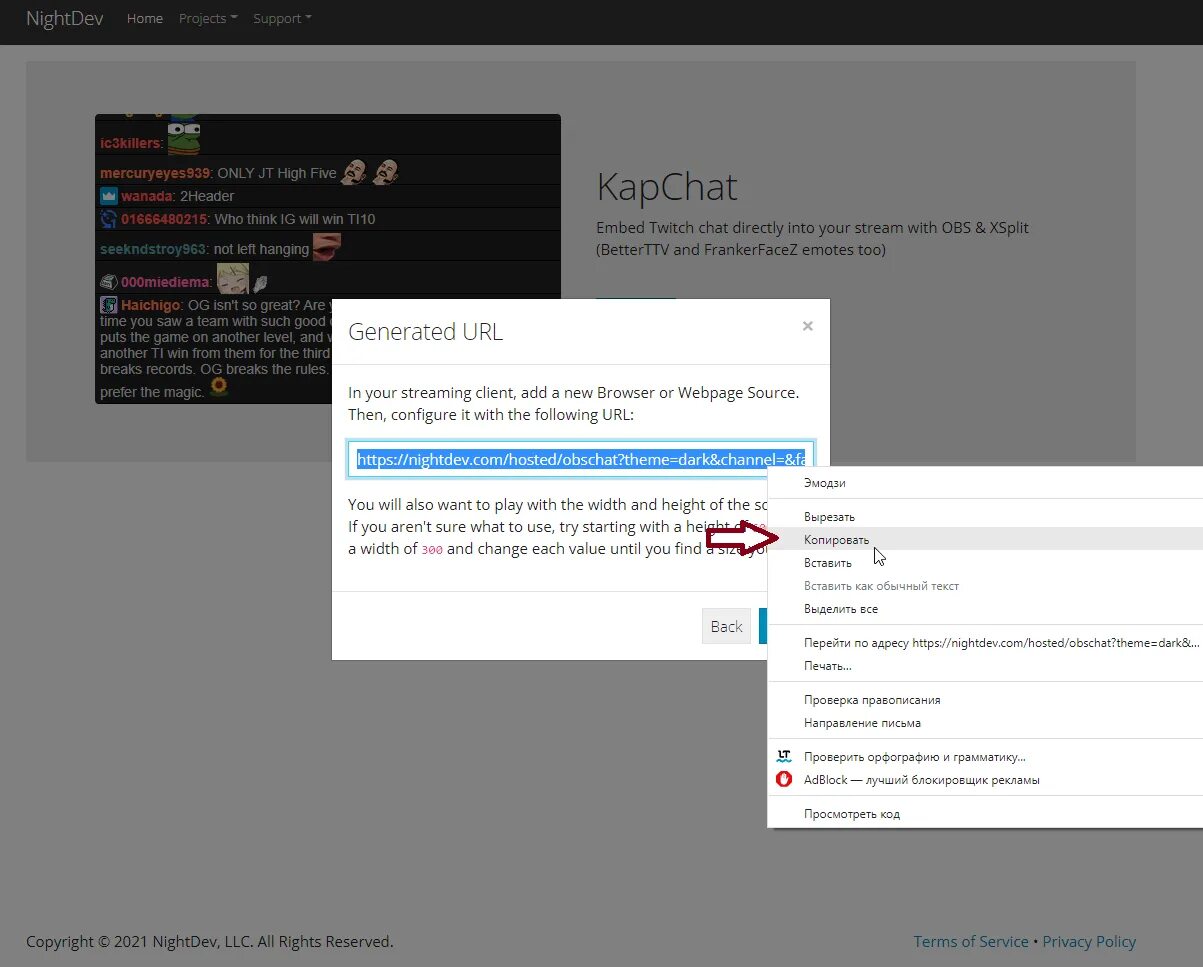This screenshot has height=967, width=1203.
Task: Click the Copyright 2021 NightDev footer text
Action: pos(210,941)
